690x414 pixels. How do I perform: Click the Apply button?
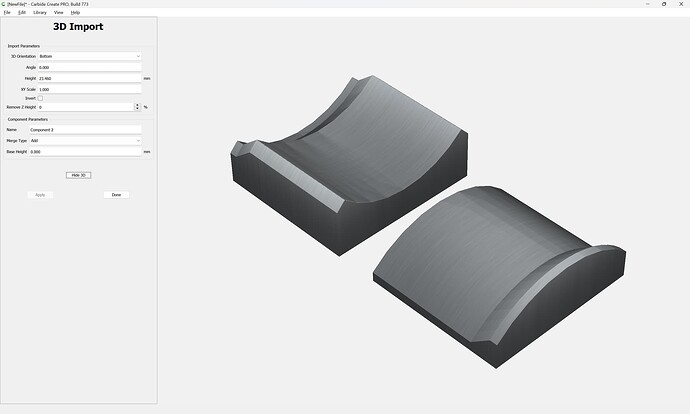point(40,195)
